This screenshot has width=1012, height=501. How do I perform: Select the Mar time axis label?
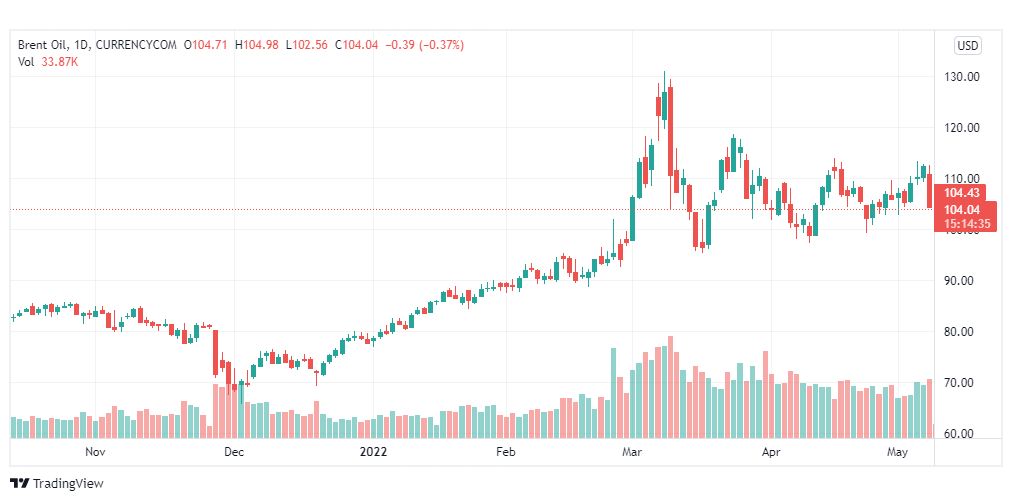click(x=632, y=452)
